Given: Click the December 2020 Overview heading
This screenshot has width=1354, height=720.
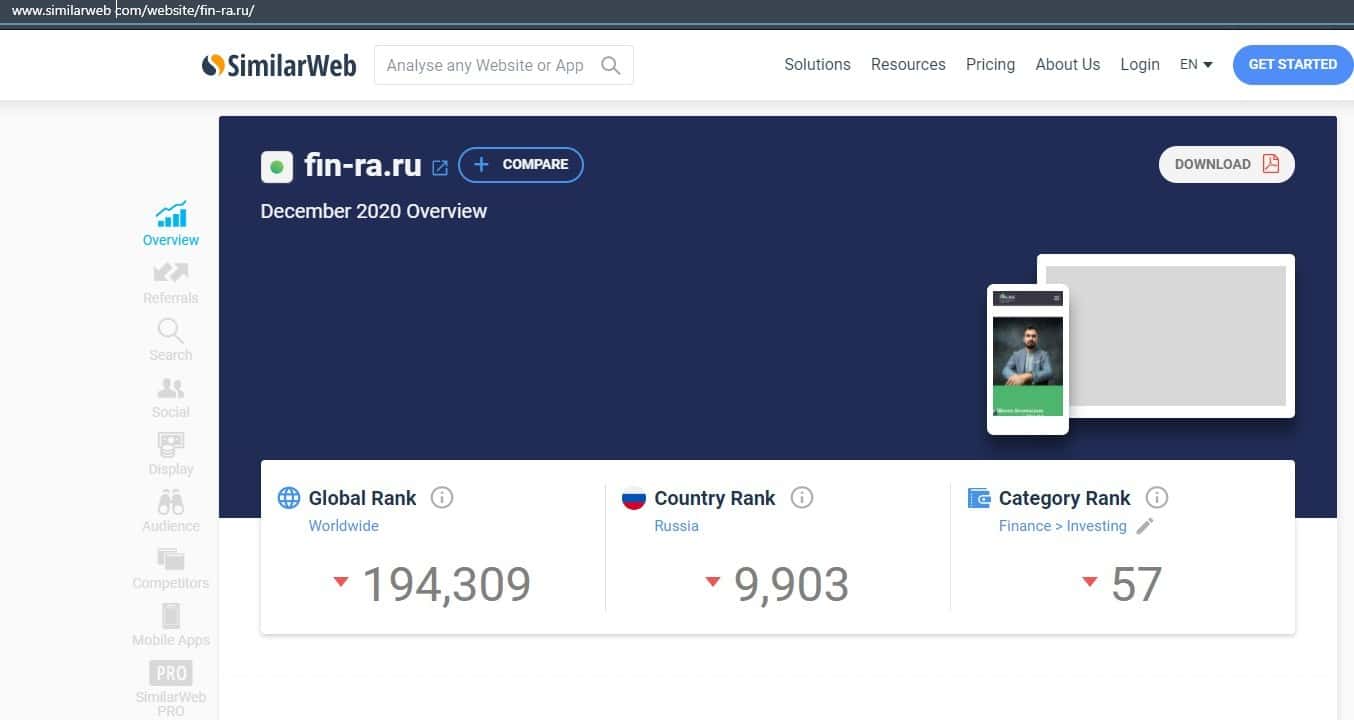Looking at the screenshot, I should click(374, 211).
